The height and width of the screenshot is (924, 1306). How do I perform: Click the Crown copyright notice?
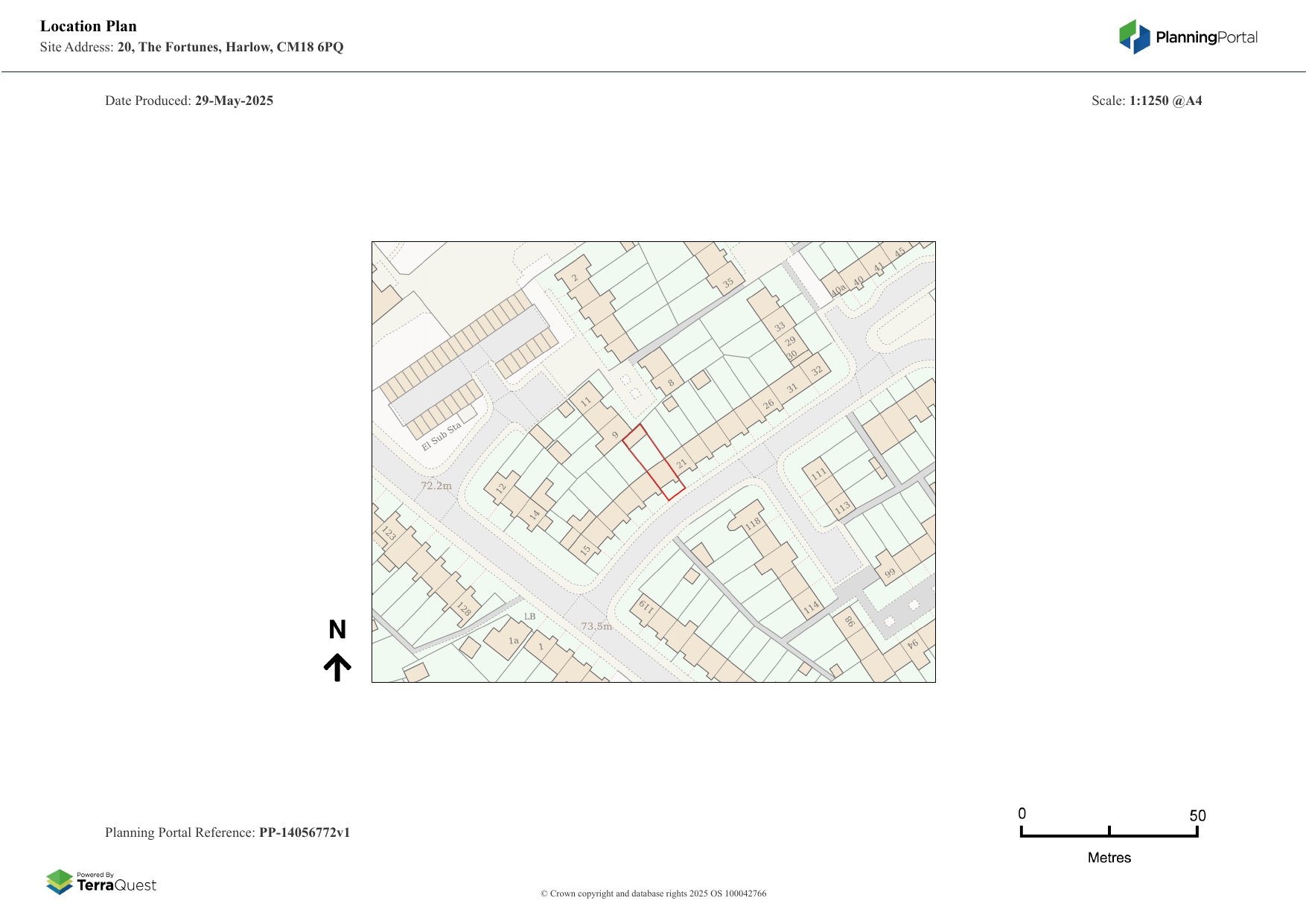pyautogui.click(x=653, y=893)
